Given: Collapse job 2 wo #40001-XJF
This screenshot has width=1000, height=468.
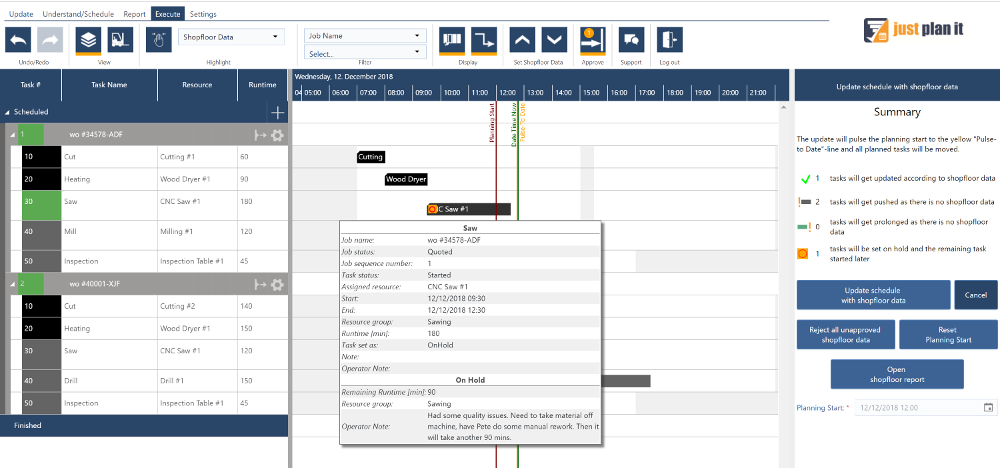Looking at the screenshot, I should point(11,284).
